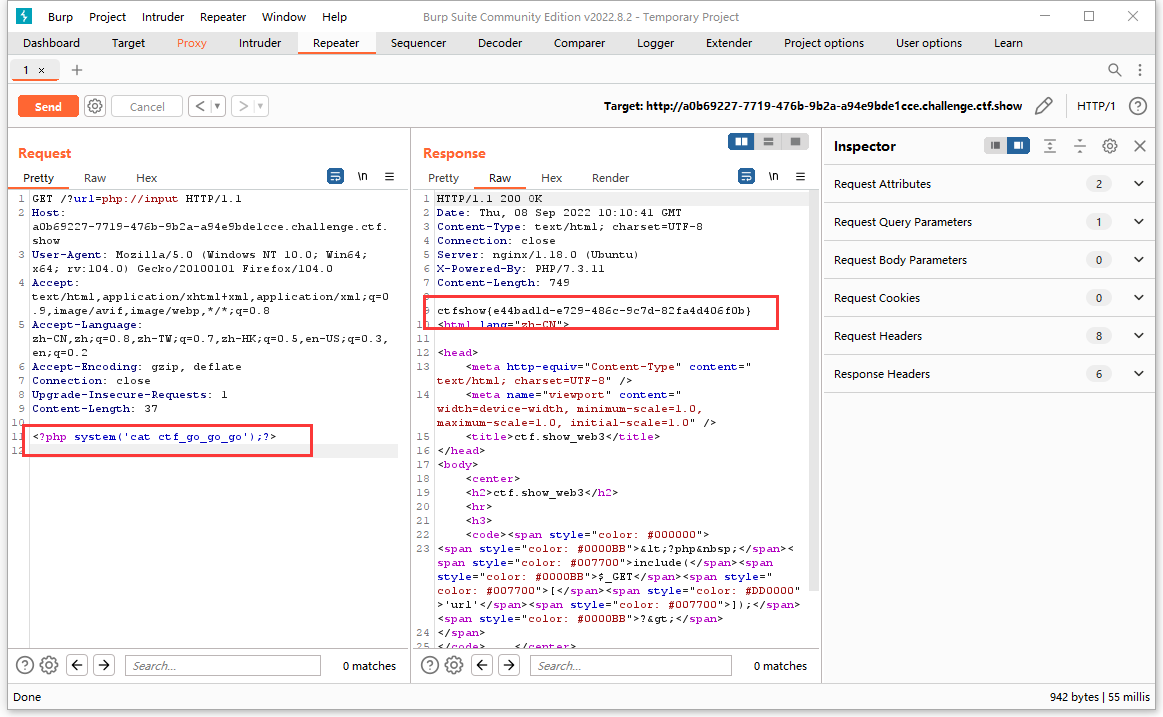Screen dimensions: 1163x717
Task: Open Response search help icon
Action: (x=429, y=665)
